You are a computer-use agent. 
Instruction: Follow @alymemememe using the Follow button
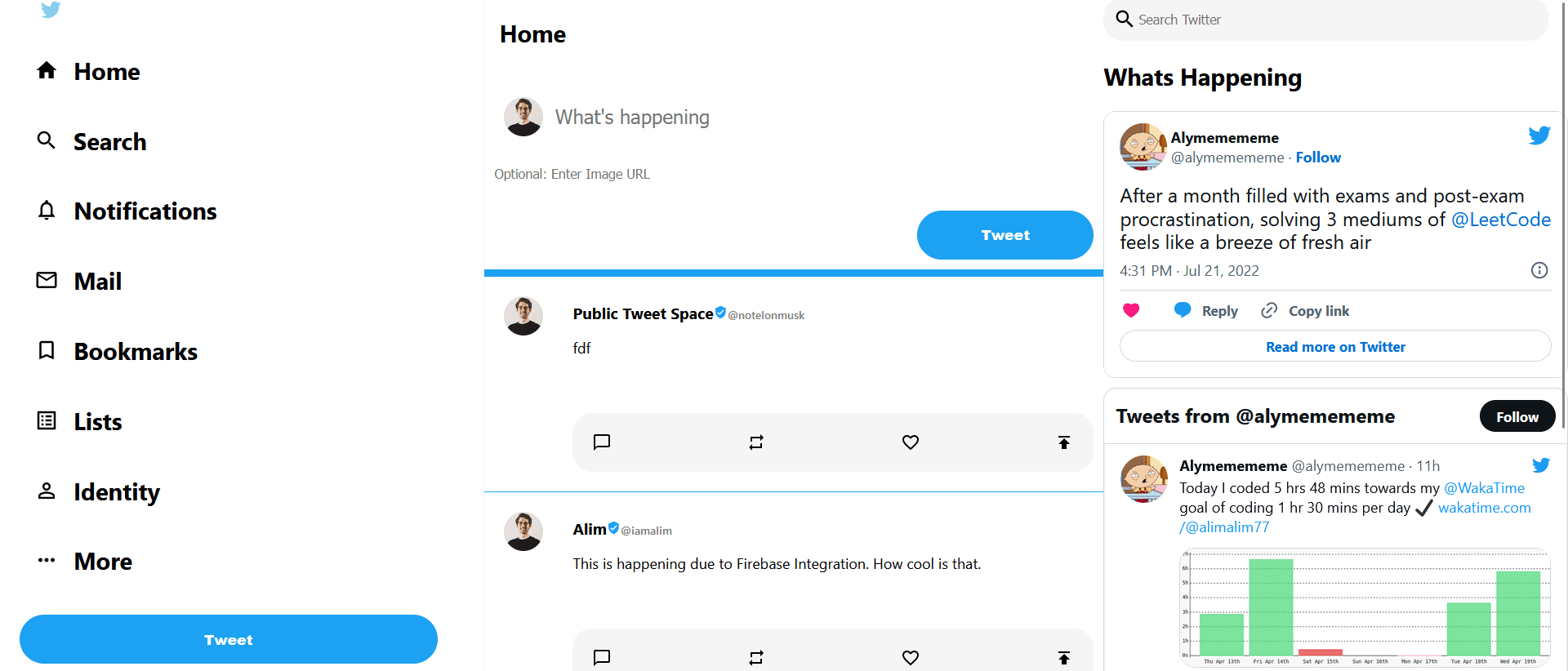tap(1517, 415)
